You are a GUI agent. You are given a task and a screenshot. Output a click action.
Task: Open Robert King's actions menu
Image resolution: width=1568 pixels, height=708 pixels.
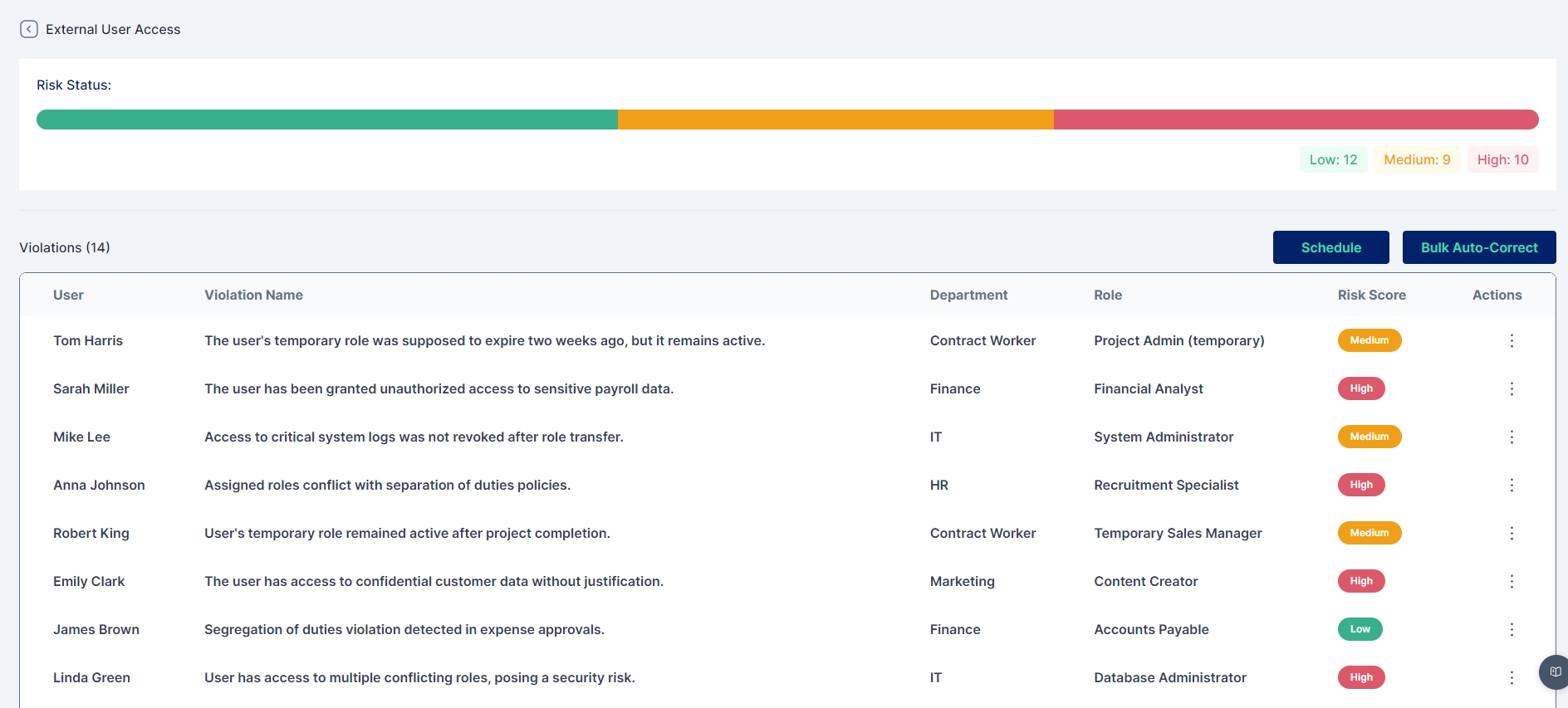[1512, 534]
